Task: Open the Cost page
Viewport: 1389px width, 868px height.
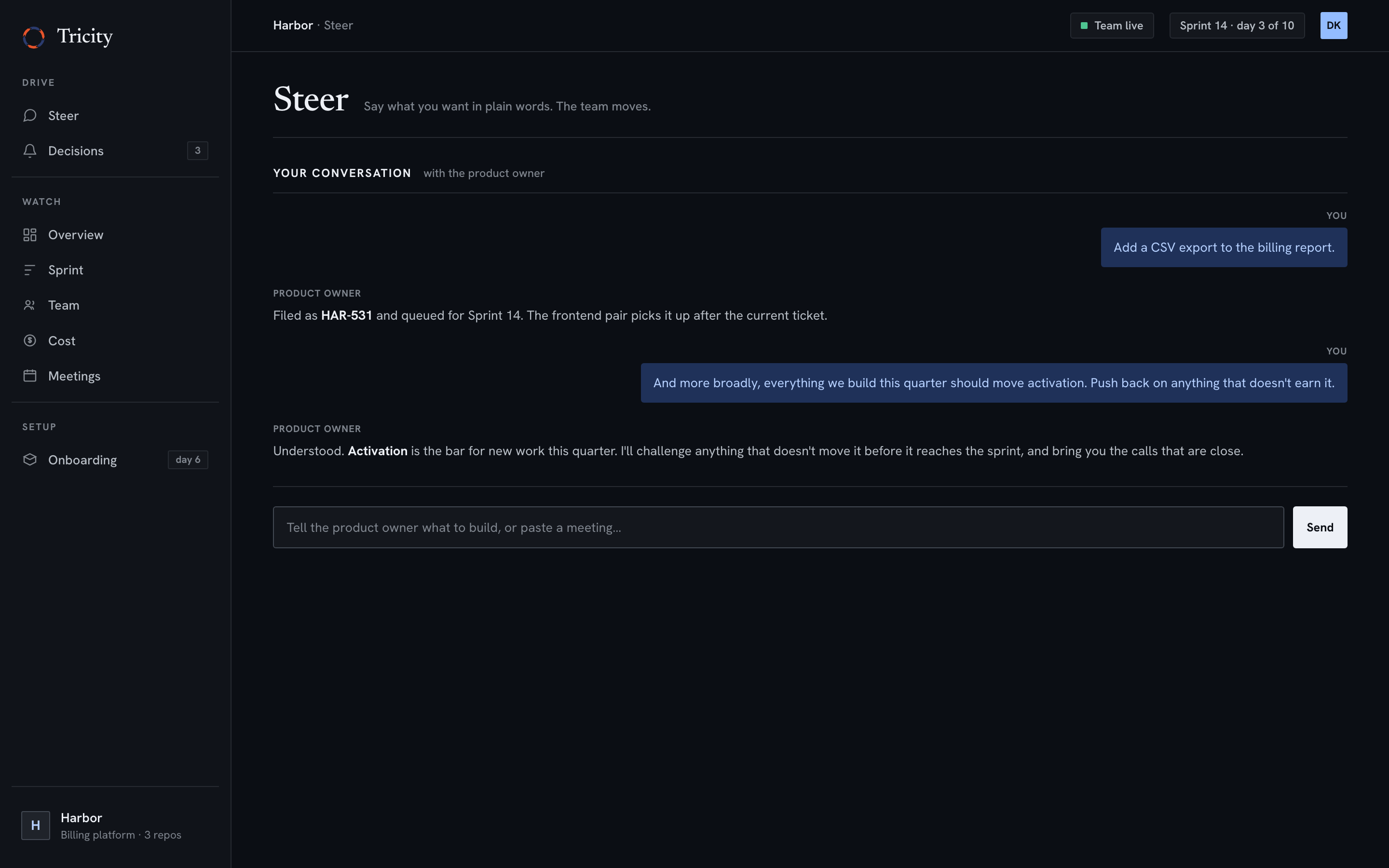Action: (115, 340)
